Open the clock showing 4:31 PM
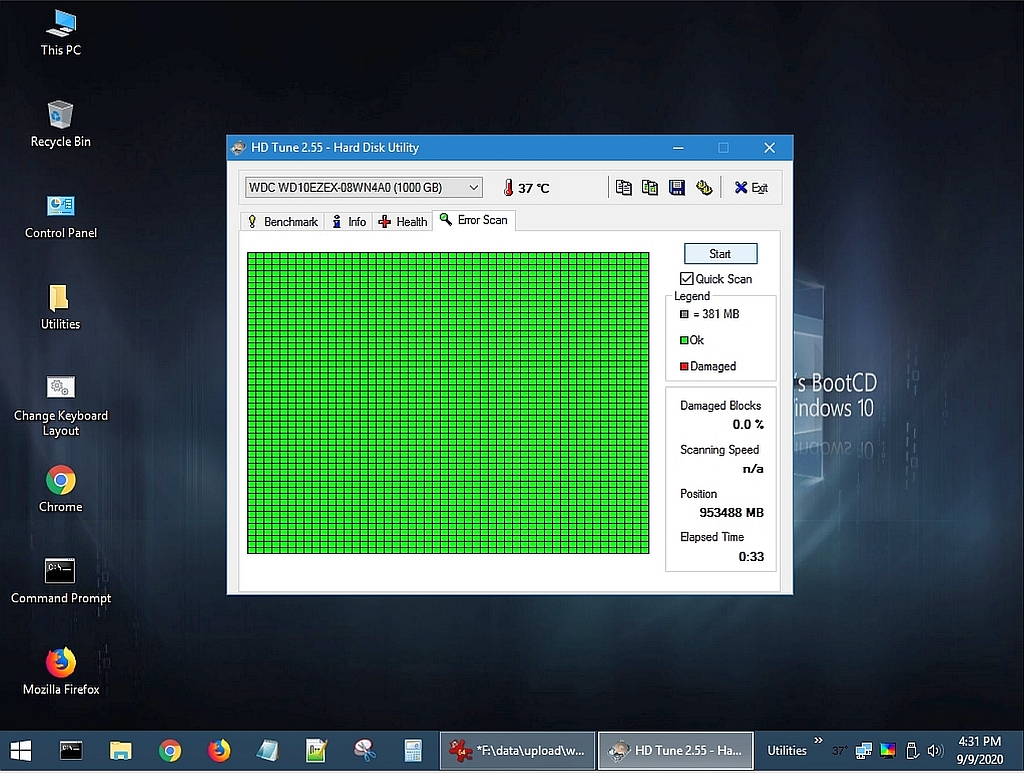The width and height of the screenshot is (1024, 773). [x=979, y=751]
